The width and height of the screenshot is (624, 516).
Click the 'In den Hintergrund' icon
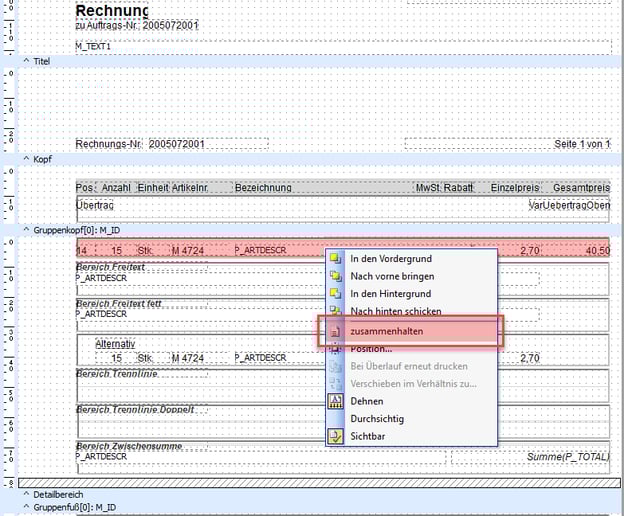336,294
